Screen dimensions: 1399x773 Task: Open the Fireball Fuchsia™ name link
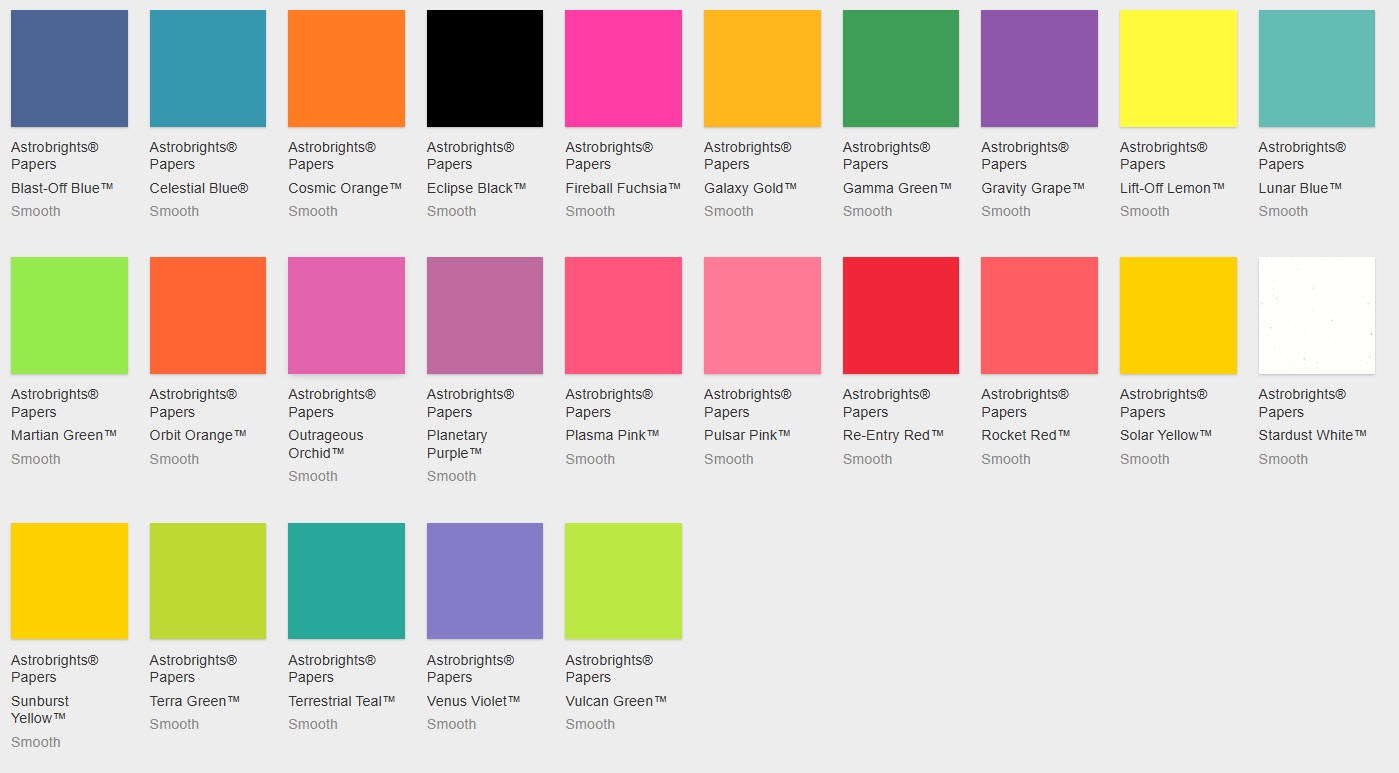[623, 188]
